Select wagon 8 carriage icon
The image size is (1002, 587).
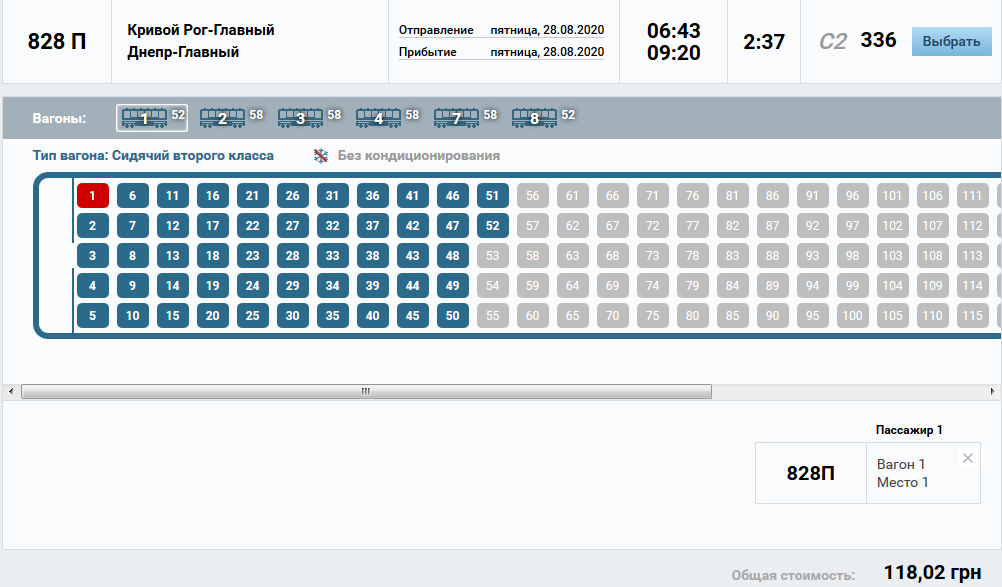point(534,118)
